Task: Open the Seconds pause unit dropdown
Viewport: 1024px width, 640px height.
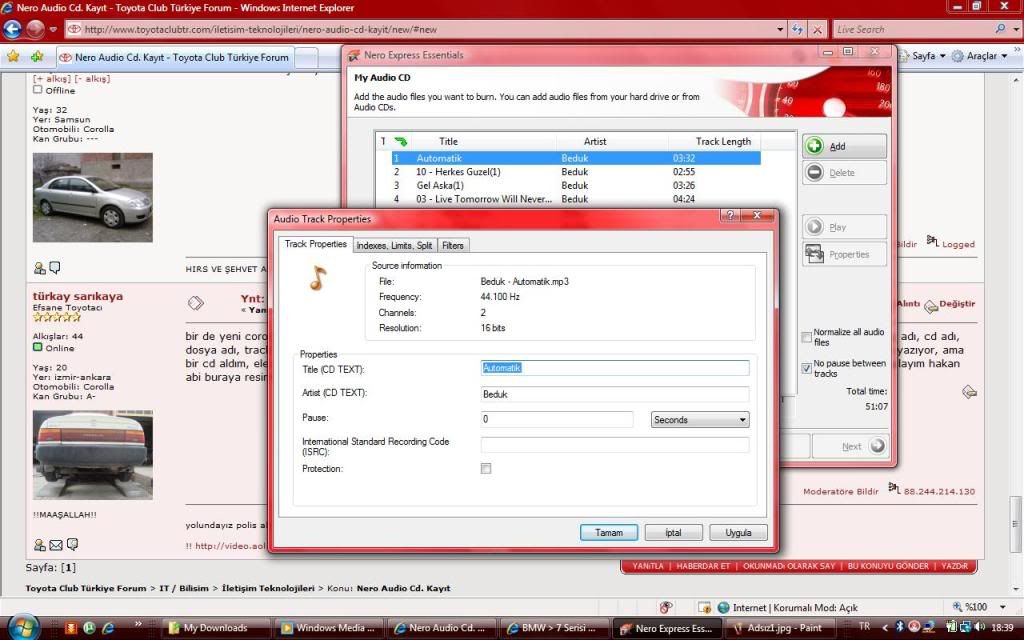Action: coord(700,420)
